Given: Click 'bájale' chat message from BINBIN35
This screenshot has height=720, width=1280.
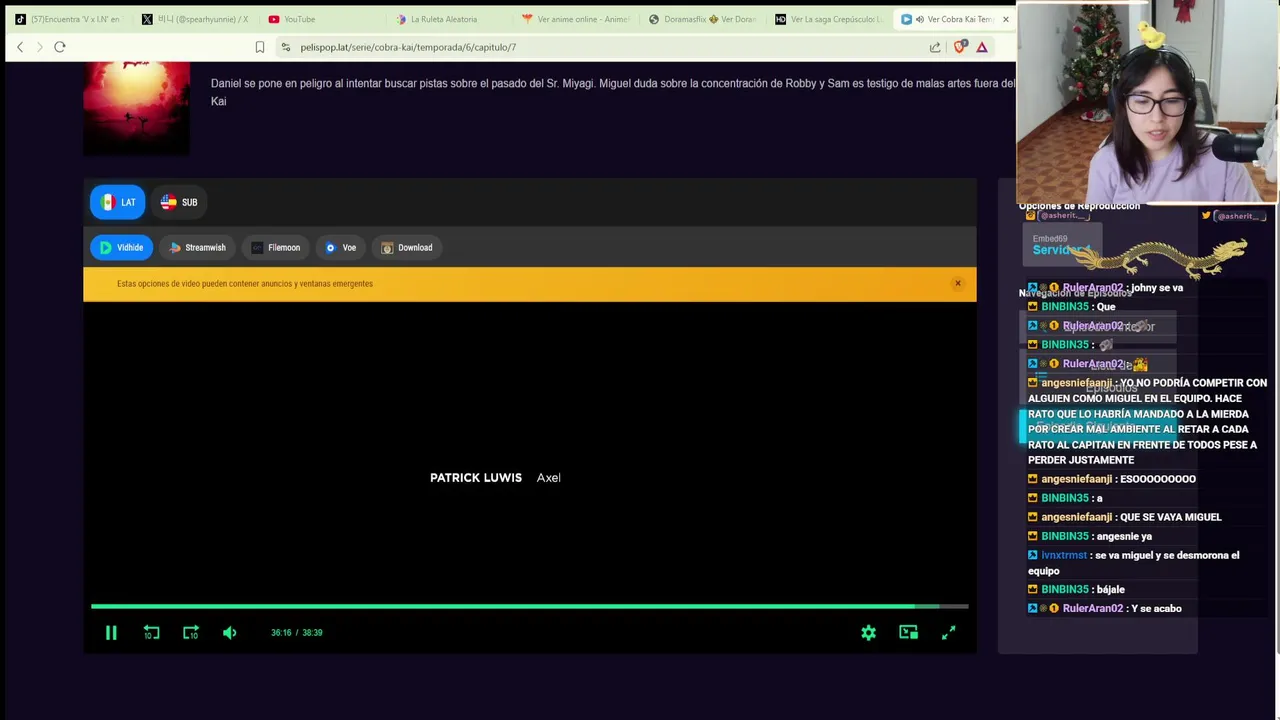Looking at the screenshot, I should (x=1111, y=589).
